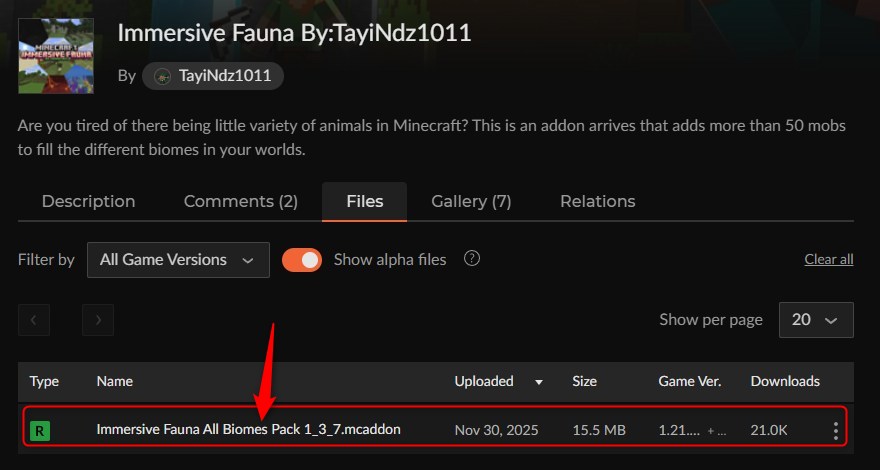Click the Immersive Fauna By:TayiNdz1011 title
Image resolution: width=880 pixels, height=470 pixels.
pyautogui.click(x=294, y=33)
